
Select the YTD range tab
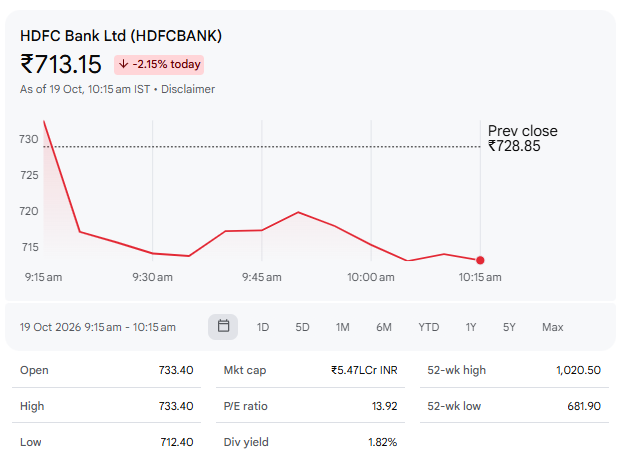coord(428,327)
